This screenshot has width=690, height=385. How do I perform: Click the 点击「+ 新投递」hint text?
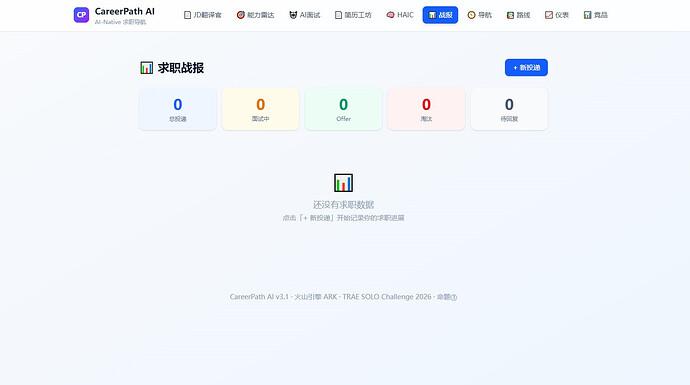pyautogui.click(x=343, y=218)
